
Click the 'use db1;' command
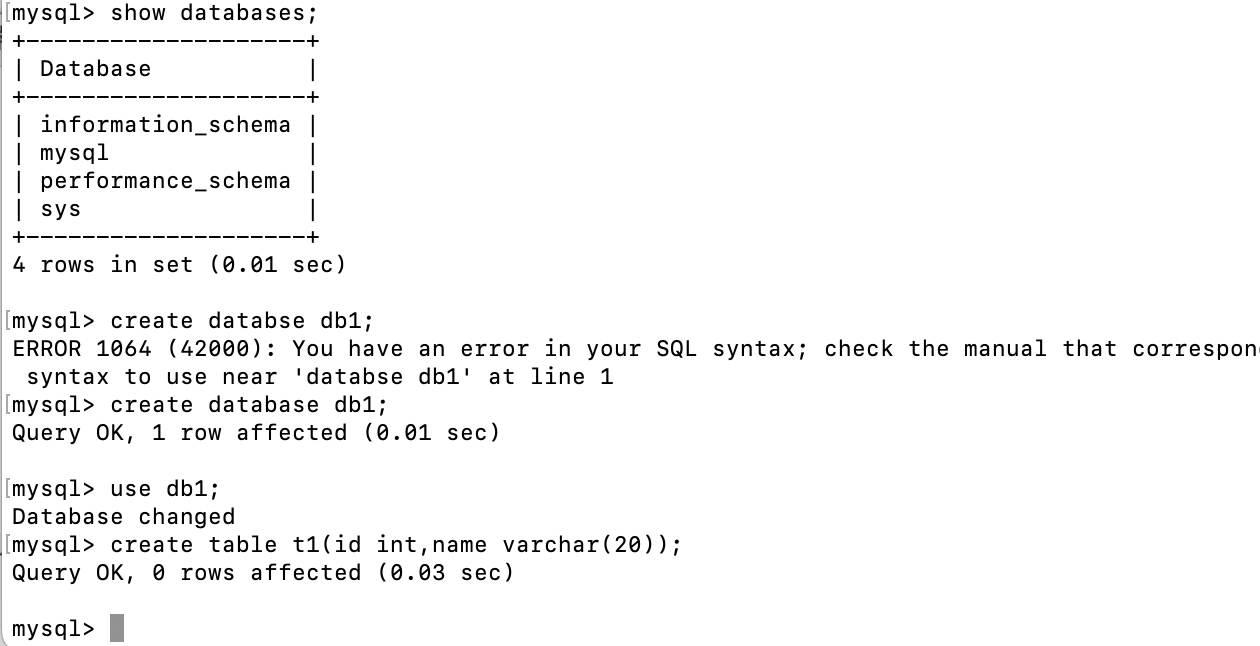164,489
